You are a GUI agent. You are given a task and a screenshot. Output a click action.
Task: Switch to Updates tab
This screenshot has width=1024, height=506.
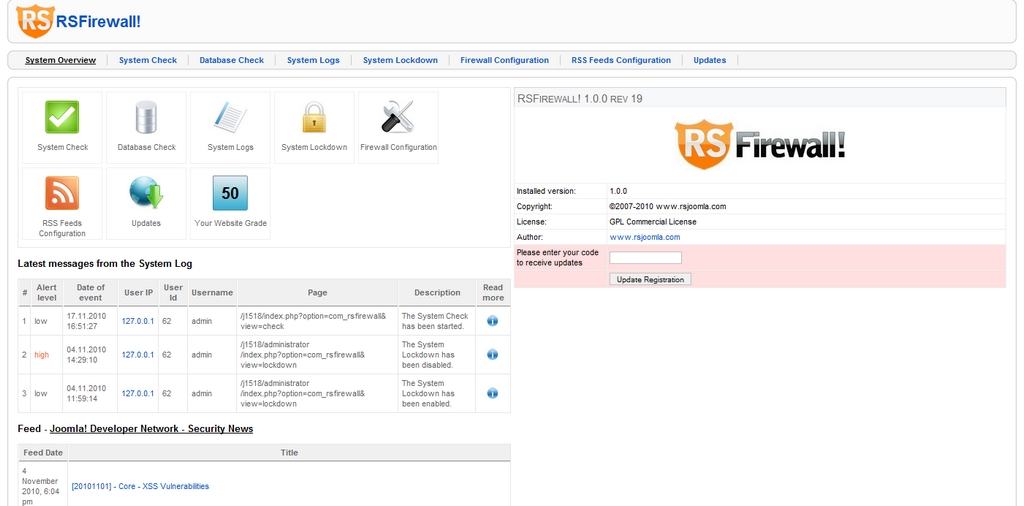(710, 60)
